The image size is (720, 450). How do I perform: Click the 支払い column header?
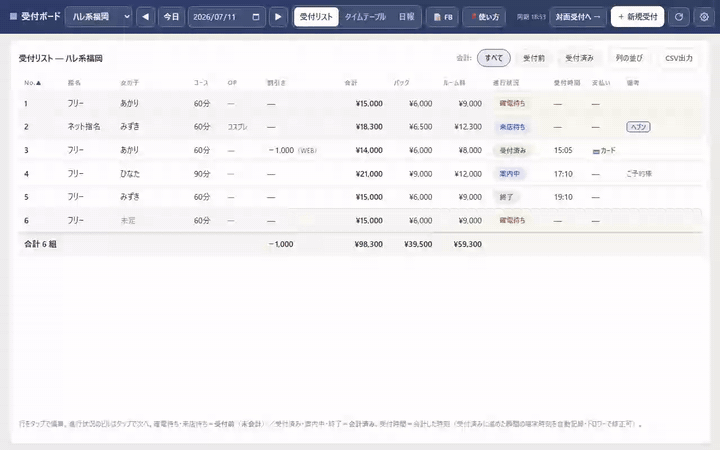coord(601,83)
